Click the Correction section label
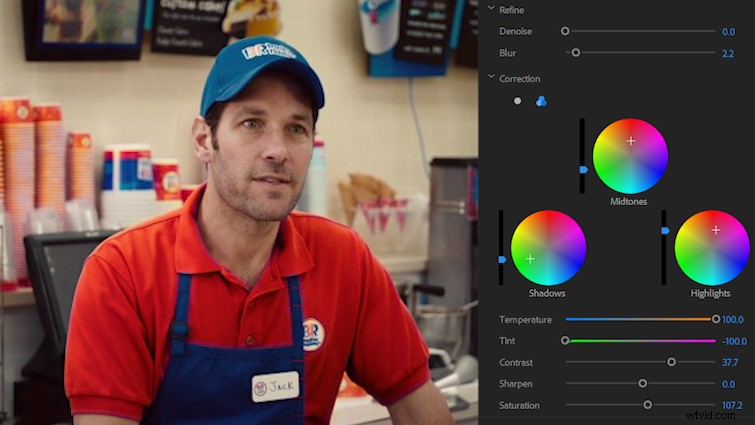The height and width of the screenshot is (425, 755). pyautogui.click(x=520, y=78)
